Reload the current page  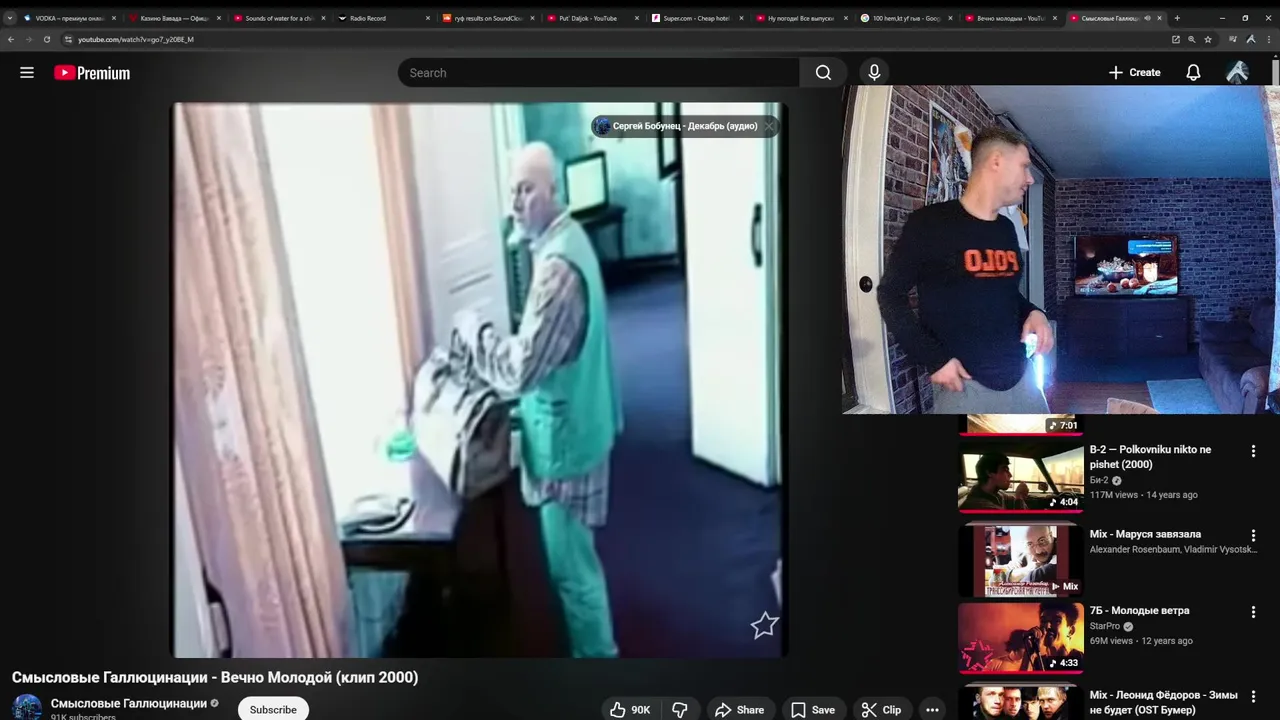tap(46, 39)
